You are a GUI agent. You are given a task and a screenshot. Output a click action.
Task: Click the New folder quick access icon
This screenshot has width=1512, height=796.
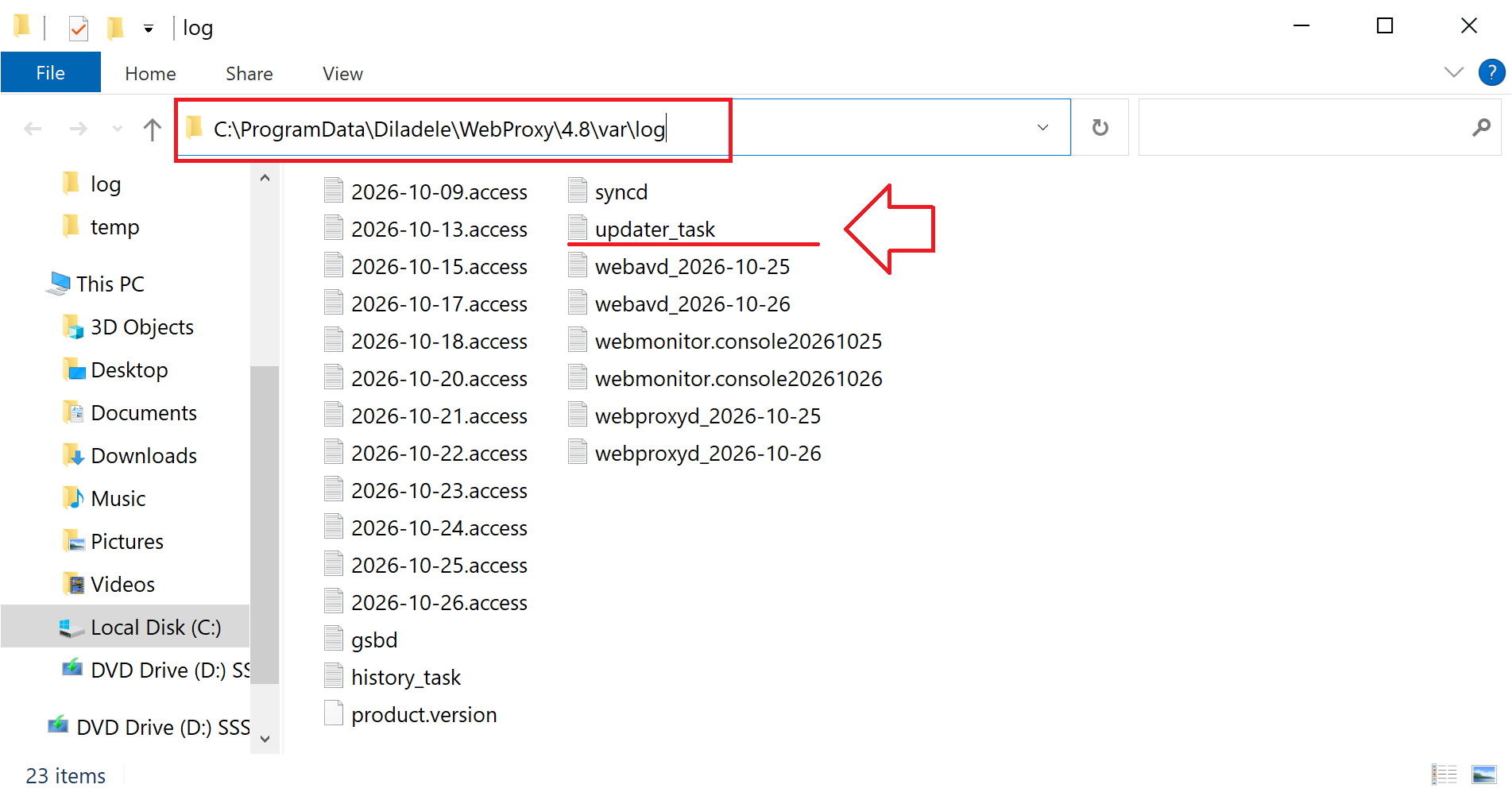(x=115, y=29)
